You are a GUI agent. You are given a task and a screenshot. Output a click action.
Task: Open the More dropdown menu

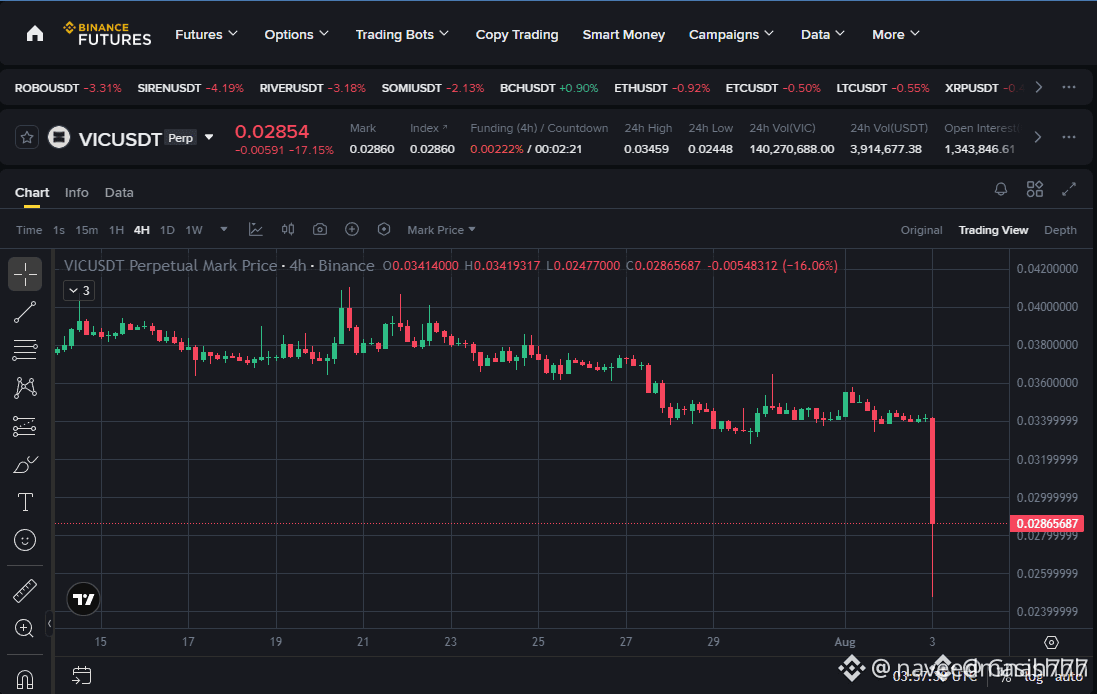(896, 34)
